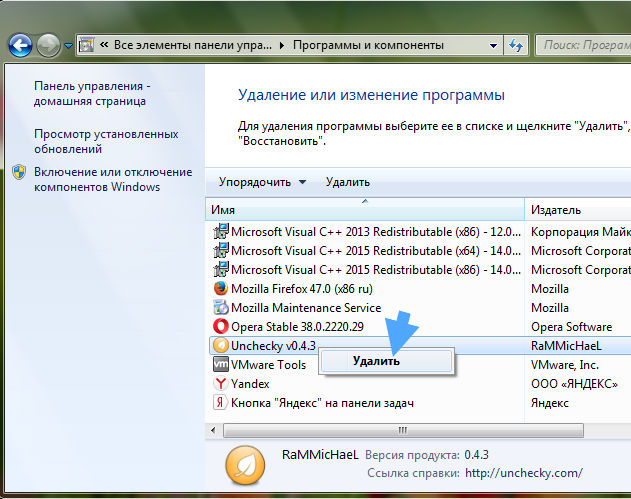
Task: Click publisher ООО «ЯНДЕКС» cell
Action: pos(574,384)
